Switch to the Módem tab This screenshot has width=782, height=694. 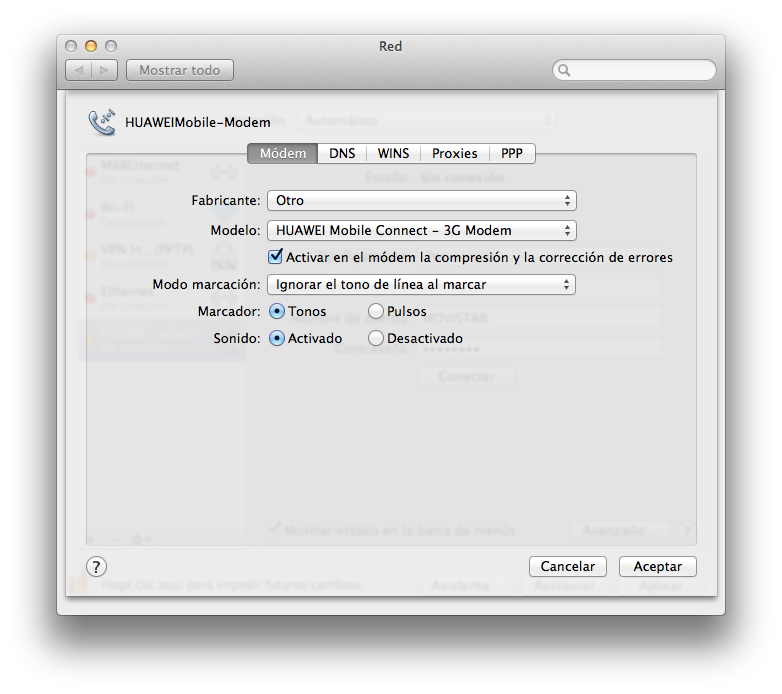pyautogui.click(x=283, y=154)
